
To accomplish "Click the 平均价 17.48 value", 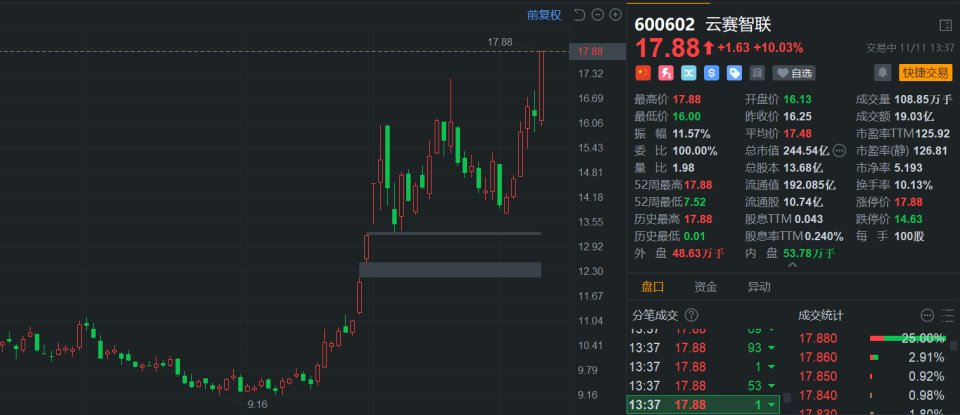I will pyautogui.click(x=797, y=133).
